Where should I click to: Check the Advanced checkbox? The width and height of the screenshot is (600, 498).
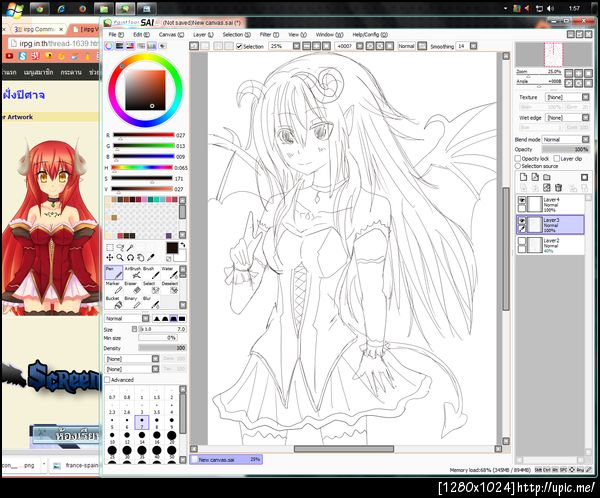[x=108, y=380]
